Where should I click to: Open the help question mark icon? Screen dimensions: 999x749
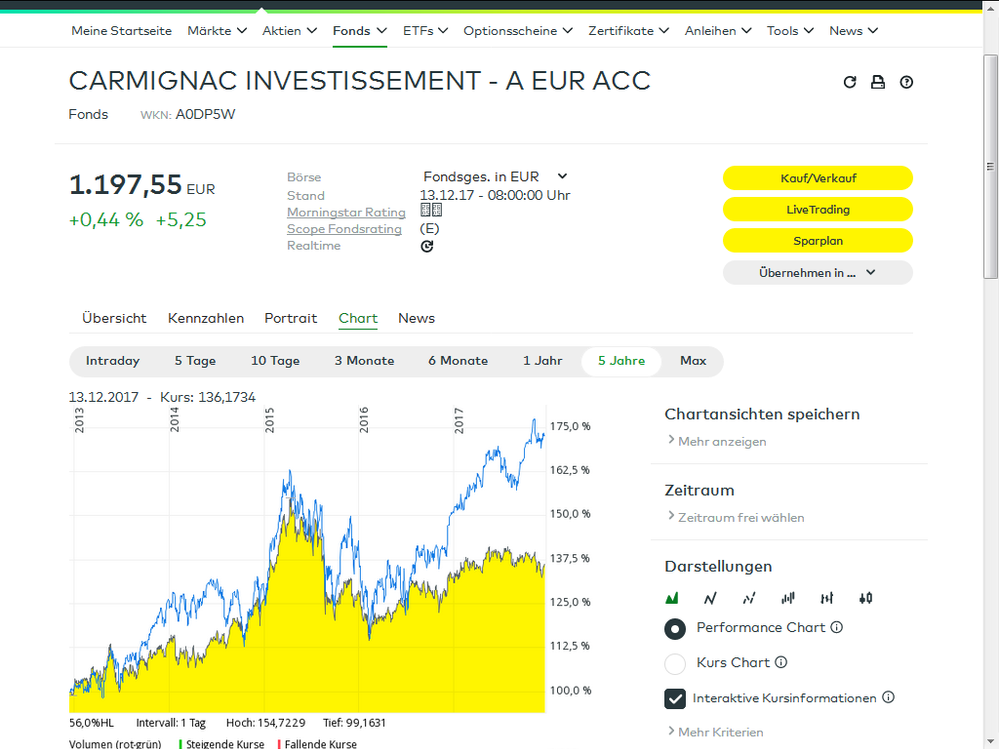pyautogui.click(x=906, y=82)
